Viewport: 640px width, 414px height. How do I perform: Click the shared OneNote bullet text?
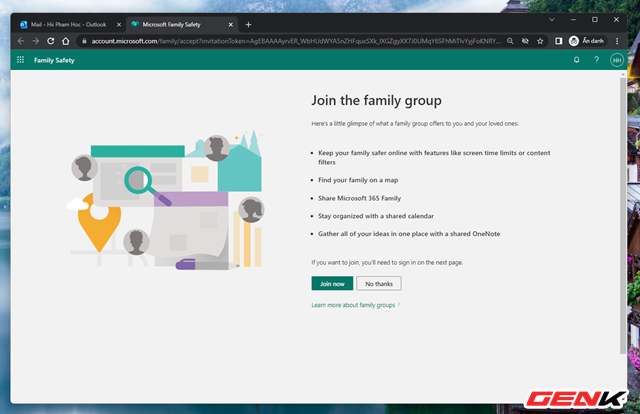(409, 234)
